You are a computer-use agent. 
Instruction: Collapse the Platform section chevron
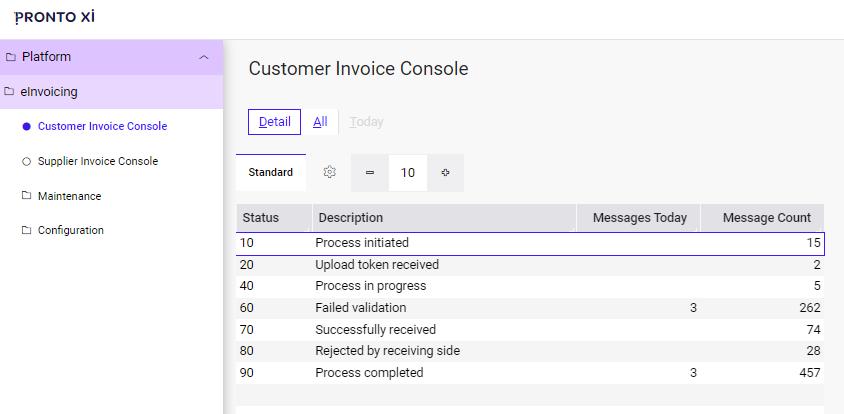click(x=204, y=57)
